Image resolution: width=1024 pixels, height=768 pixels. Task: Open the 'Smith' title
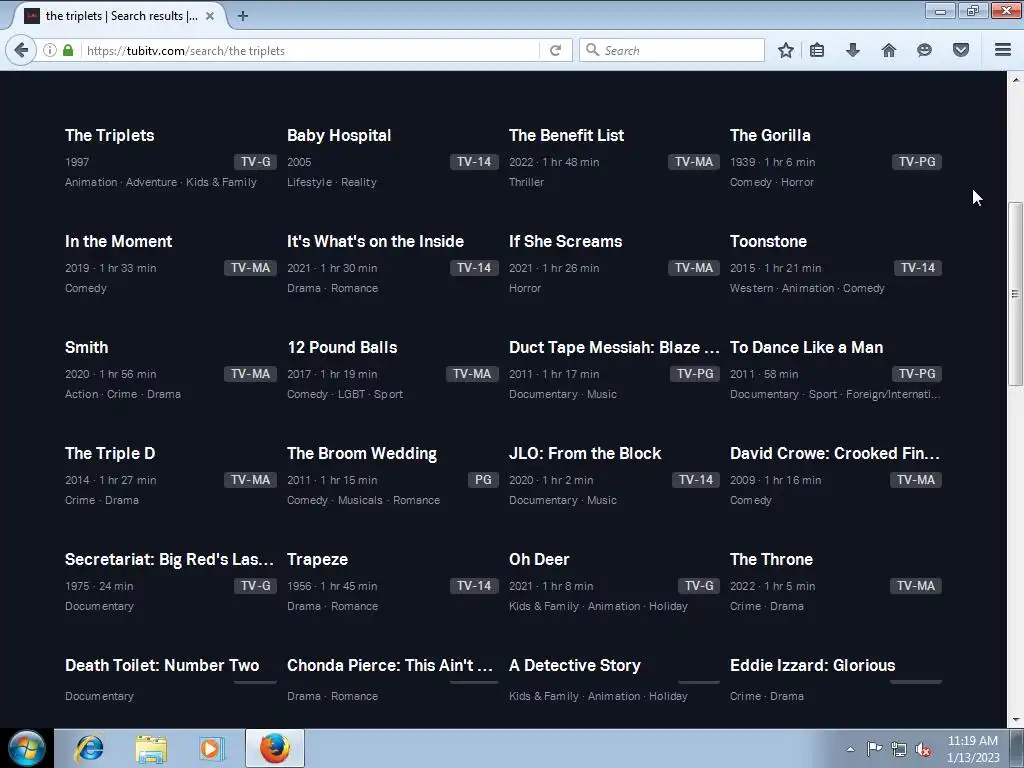[x=86, y=347]
